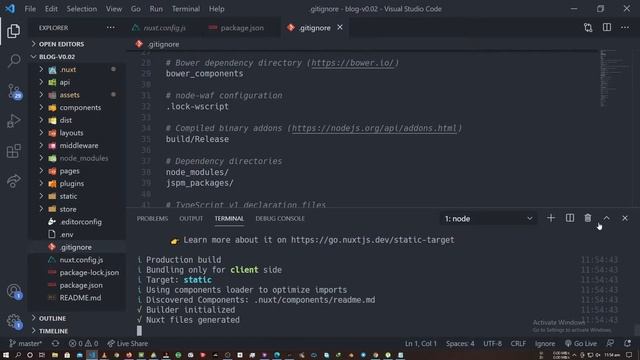Image resolution: width=640 pixels, height=360 pixels.
Task: Click the synchronize changes icon in status bar
Action: coord(56,343)
